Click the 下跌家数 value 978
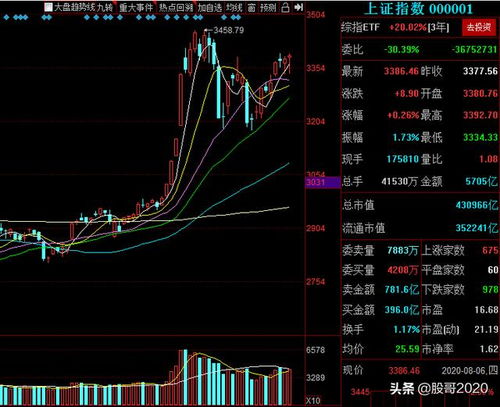Screen dimensions: 500x407 tap(490, 289)
